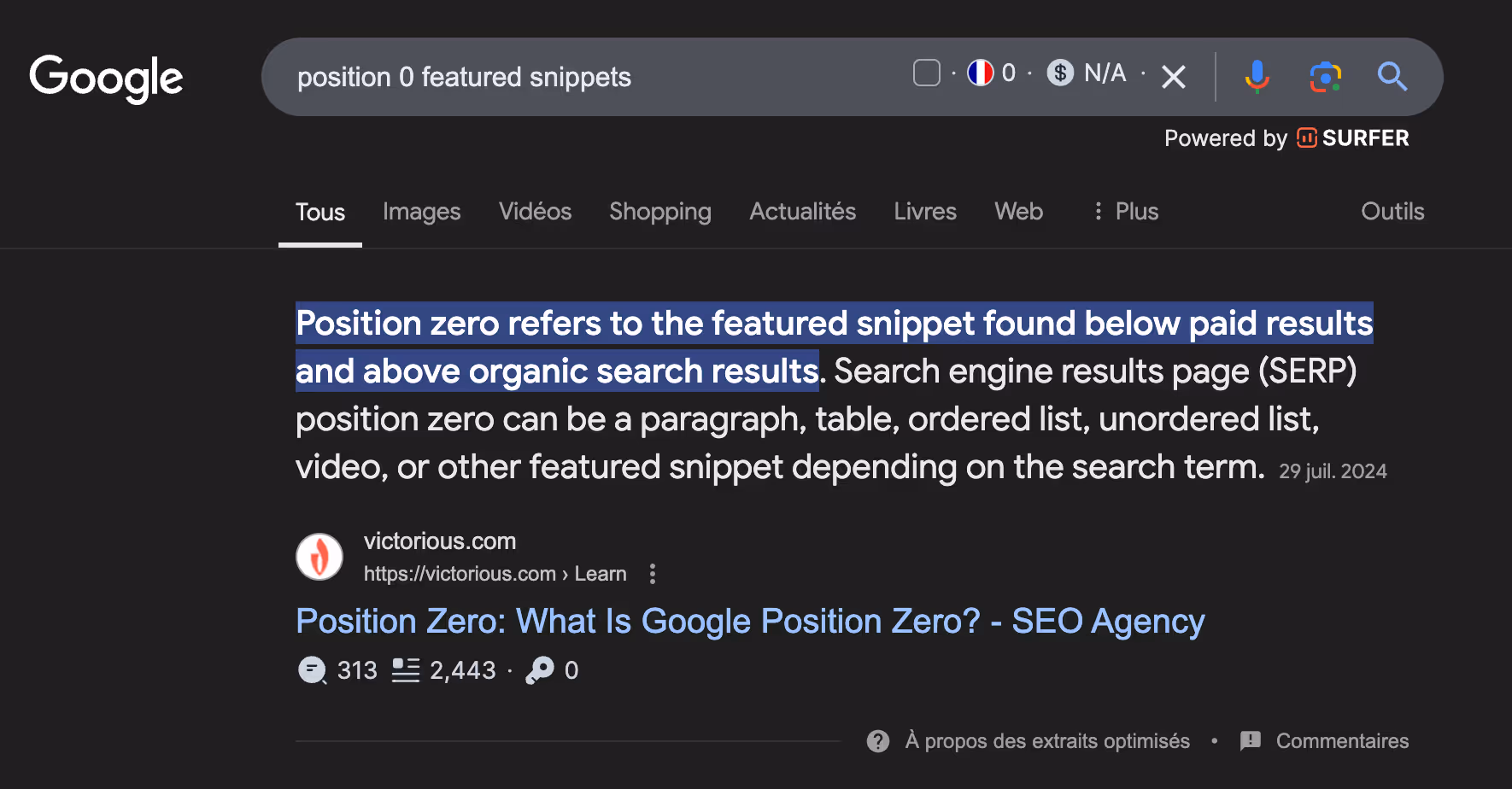
Task: Open the Position Zero SEO Agency result
Action: (750, 622)
